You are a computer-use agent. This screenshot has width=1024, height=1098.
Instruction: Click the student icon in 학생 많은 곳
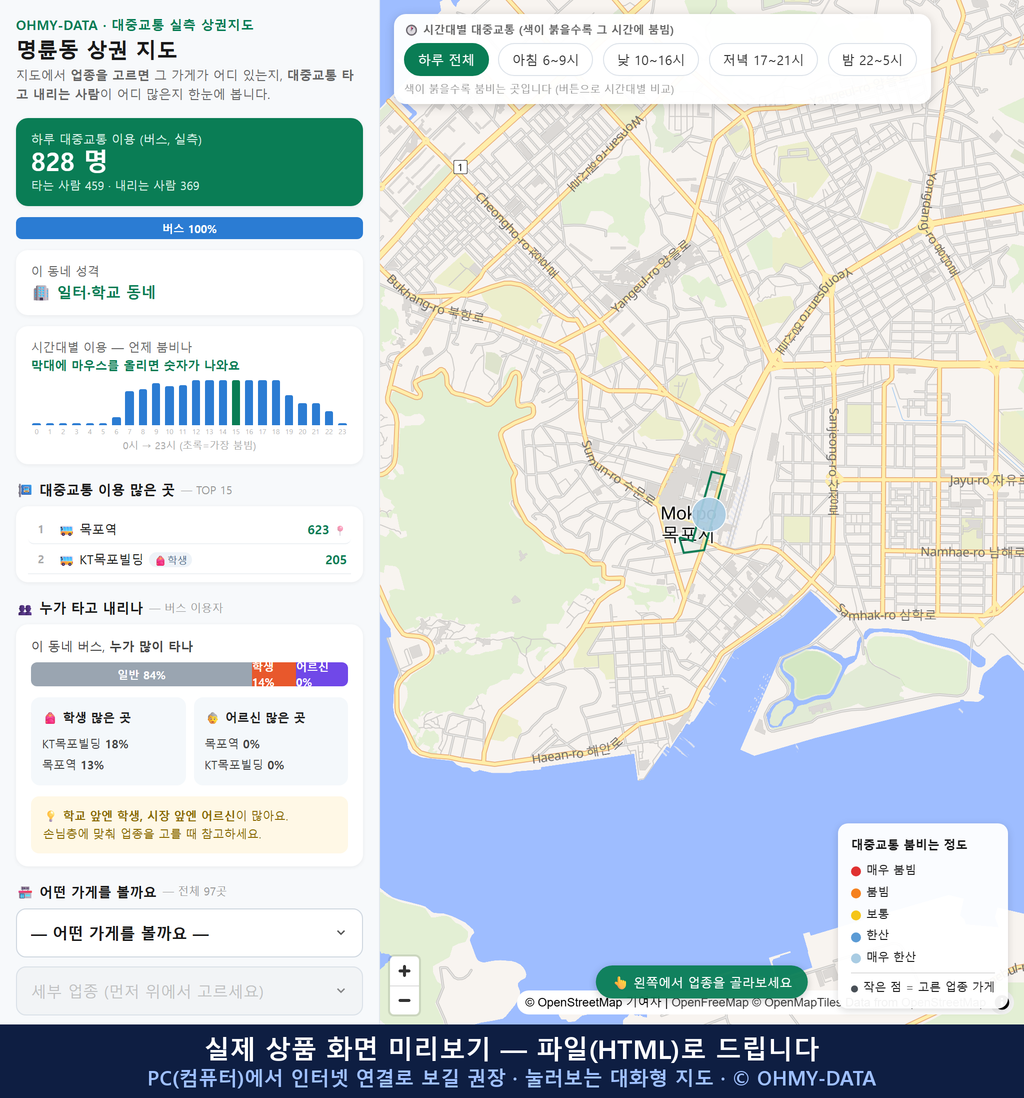50,718
